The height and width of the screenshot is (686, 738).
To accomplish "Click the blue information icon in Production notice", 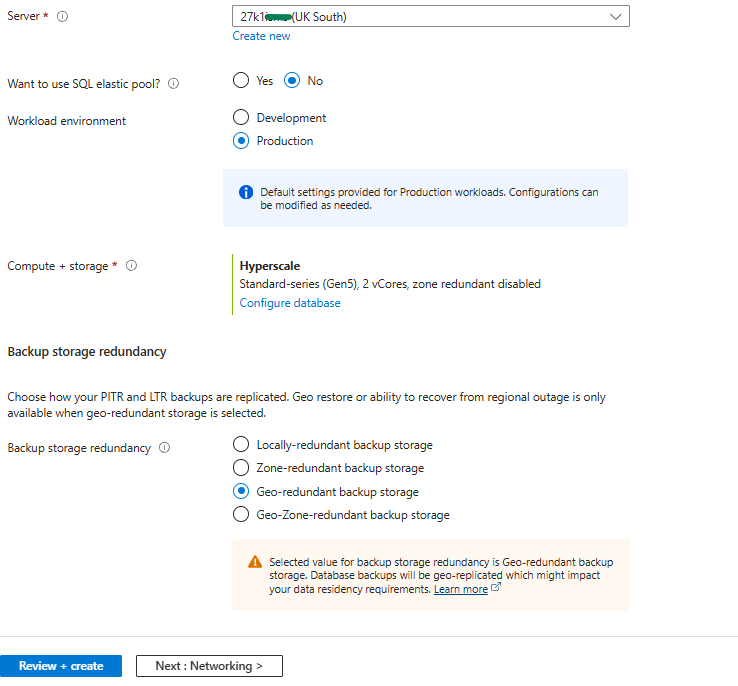I will click(246, 192).
